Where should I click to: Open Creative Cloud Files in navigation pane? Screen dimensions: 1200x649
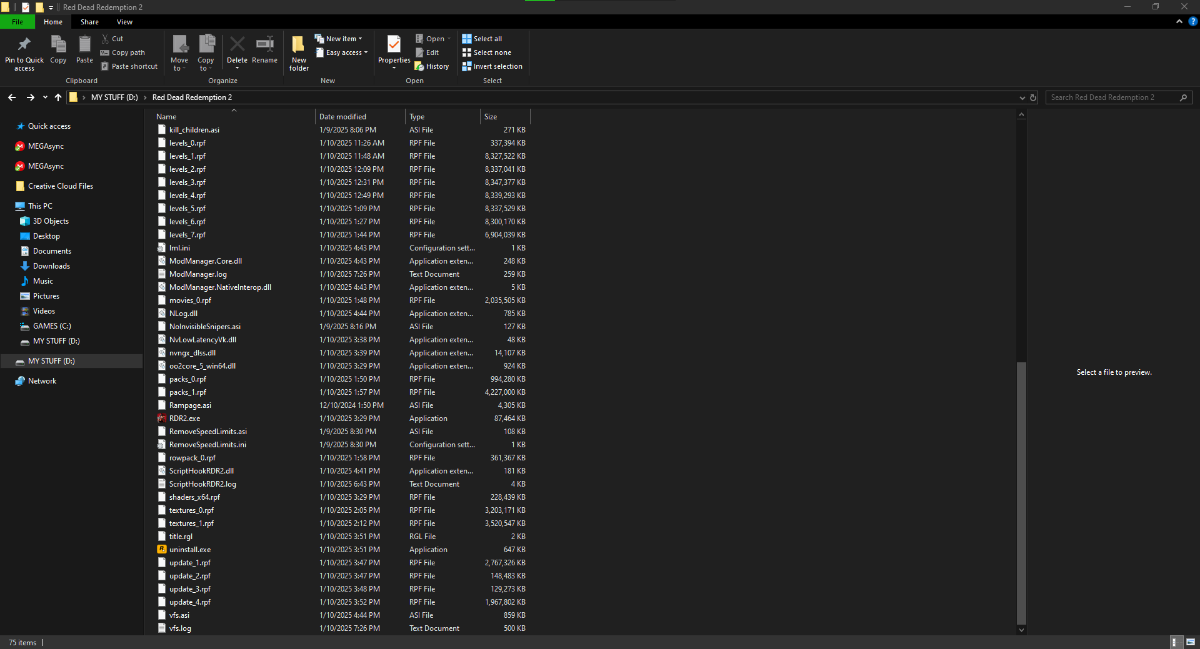pos(60,186)
